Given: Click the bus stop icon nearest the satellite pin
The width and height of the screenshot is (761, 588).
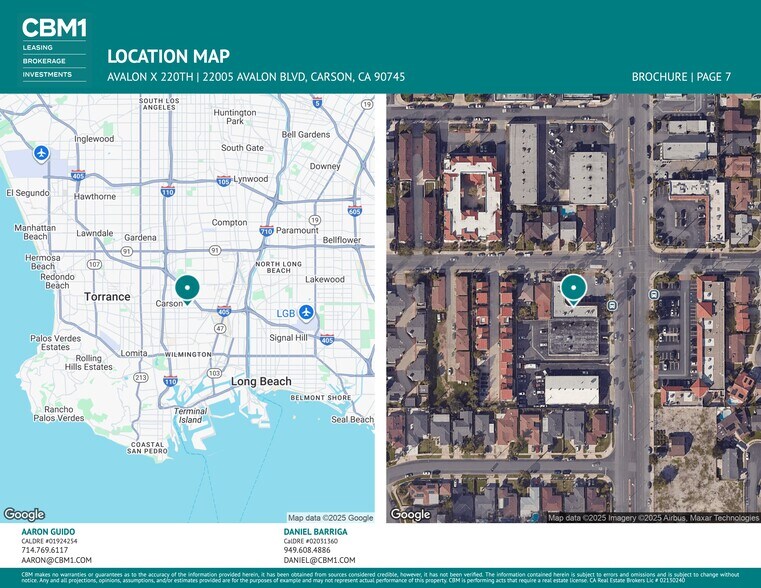Looking at the screenshot, I should (x=611, y=305).
